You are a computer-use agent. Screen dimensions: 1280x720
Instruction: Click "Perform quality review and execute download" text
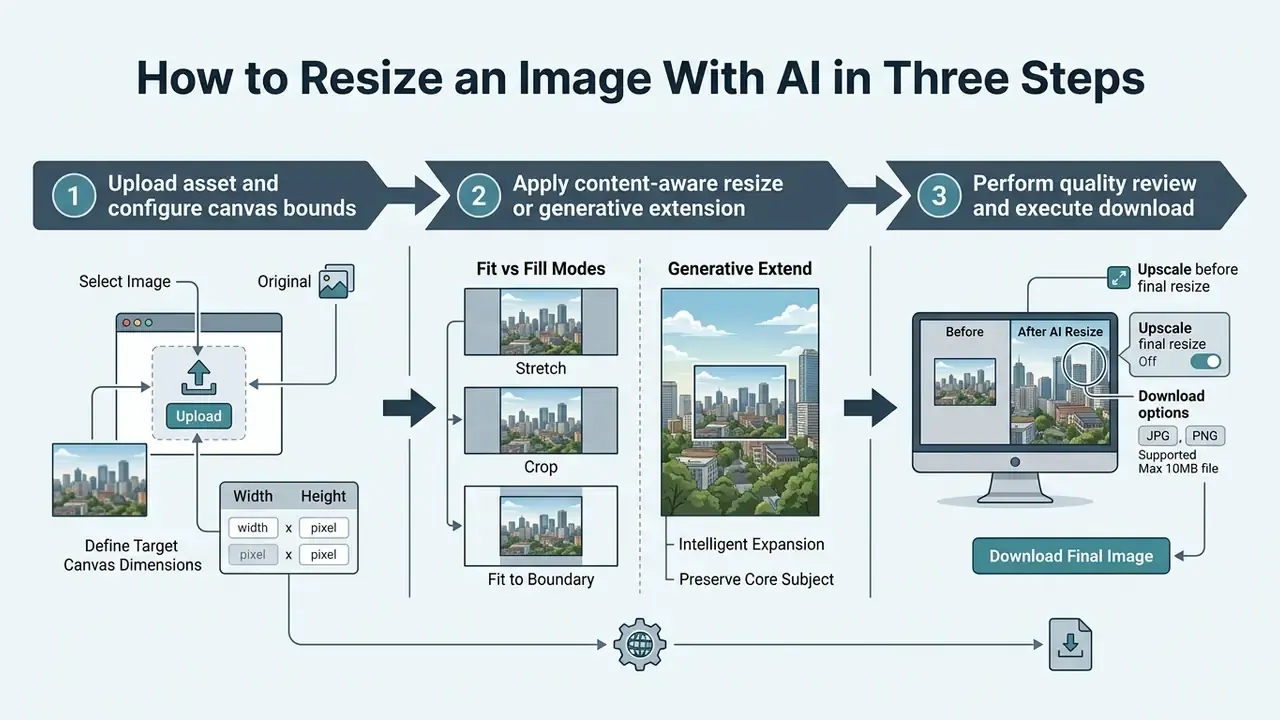(1084, 196)
